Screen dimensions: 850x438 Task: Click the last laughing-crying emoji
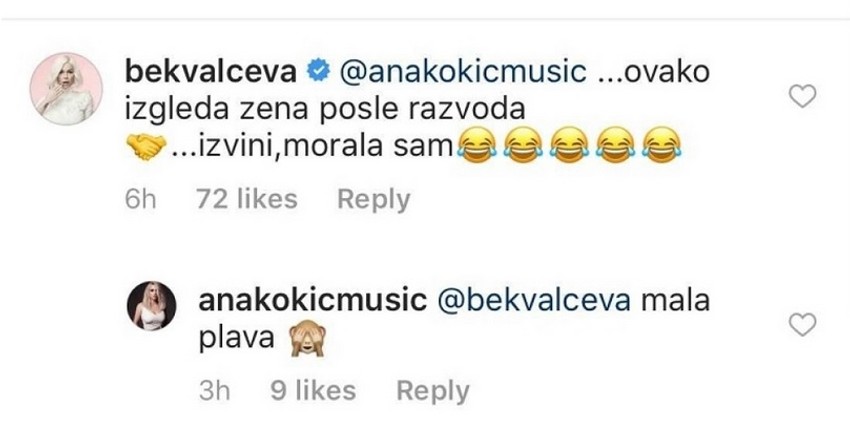661,145
